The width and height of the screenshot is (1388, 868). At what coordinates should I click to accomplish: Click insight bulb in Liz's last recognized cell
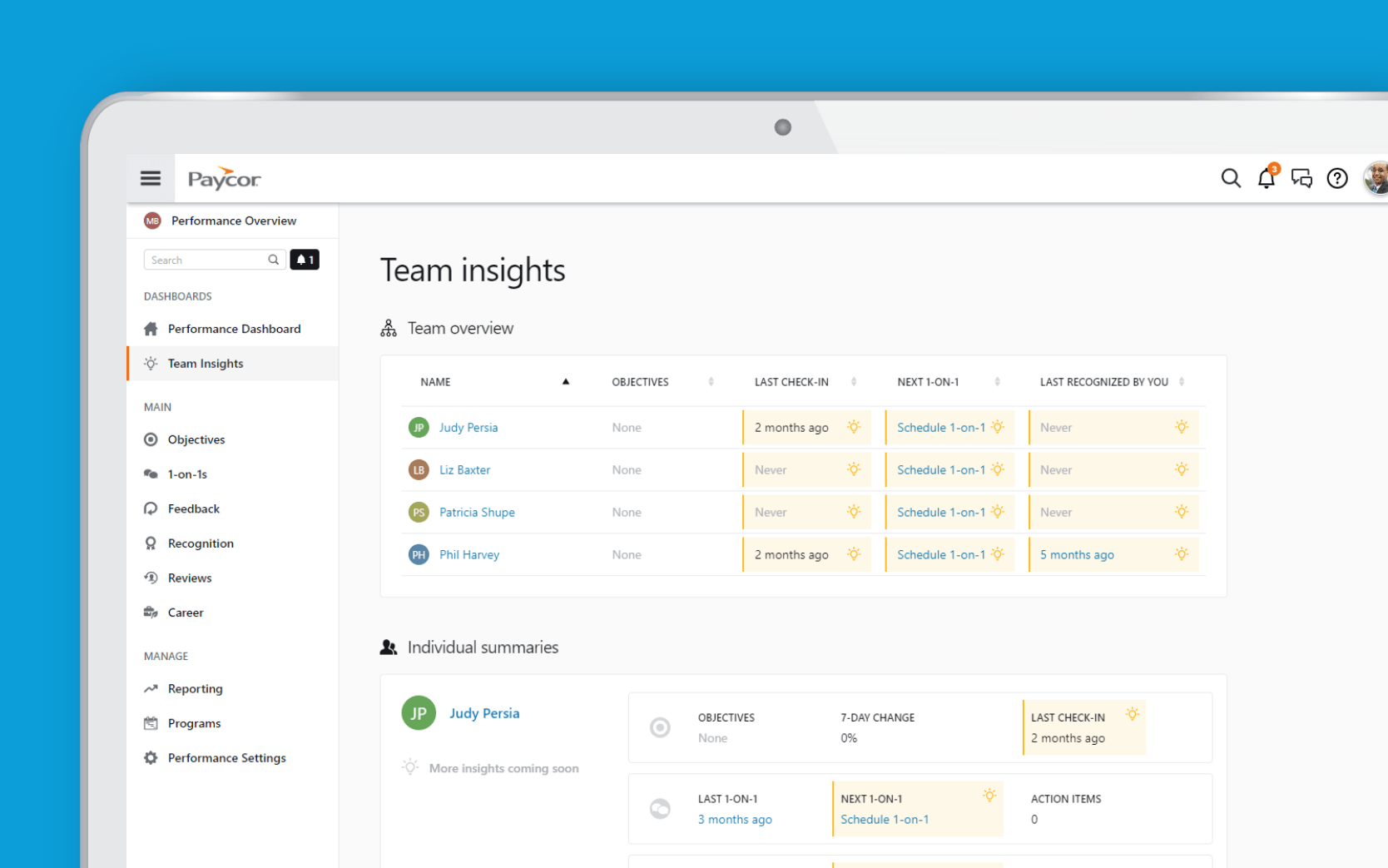point(1182,469)
